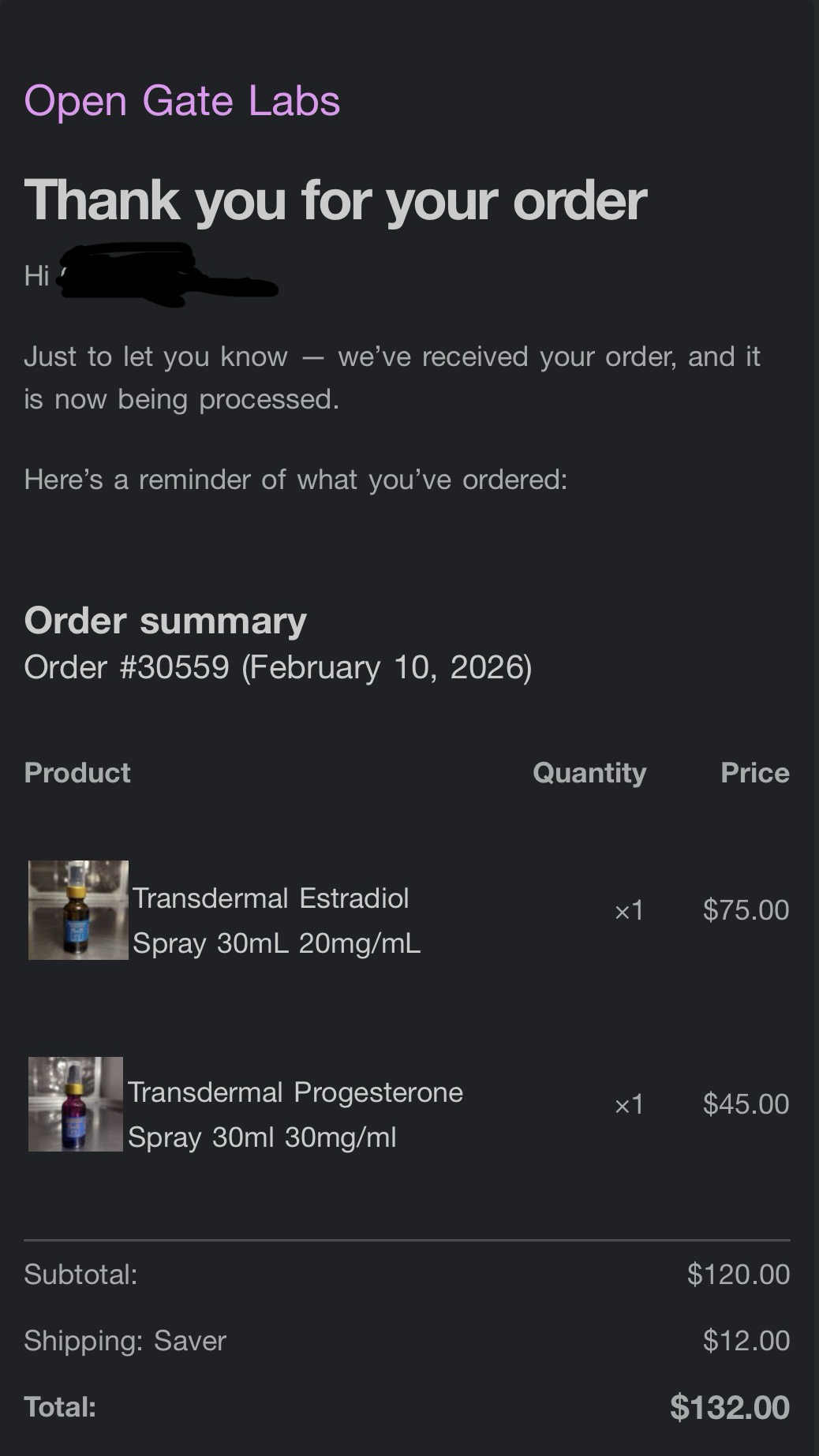Click the Price column header
This screenshot has width=819, height=1456.
754,773
